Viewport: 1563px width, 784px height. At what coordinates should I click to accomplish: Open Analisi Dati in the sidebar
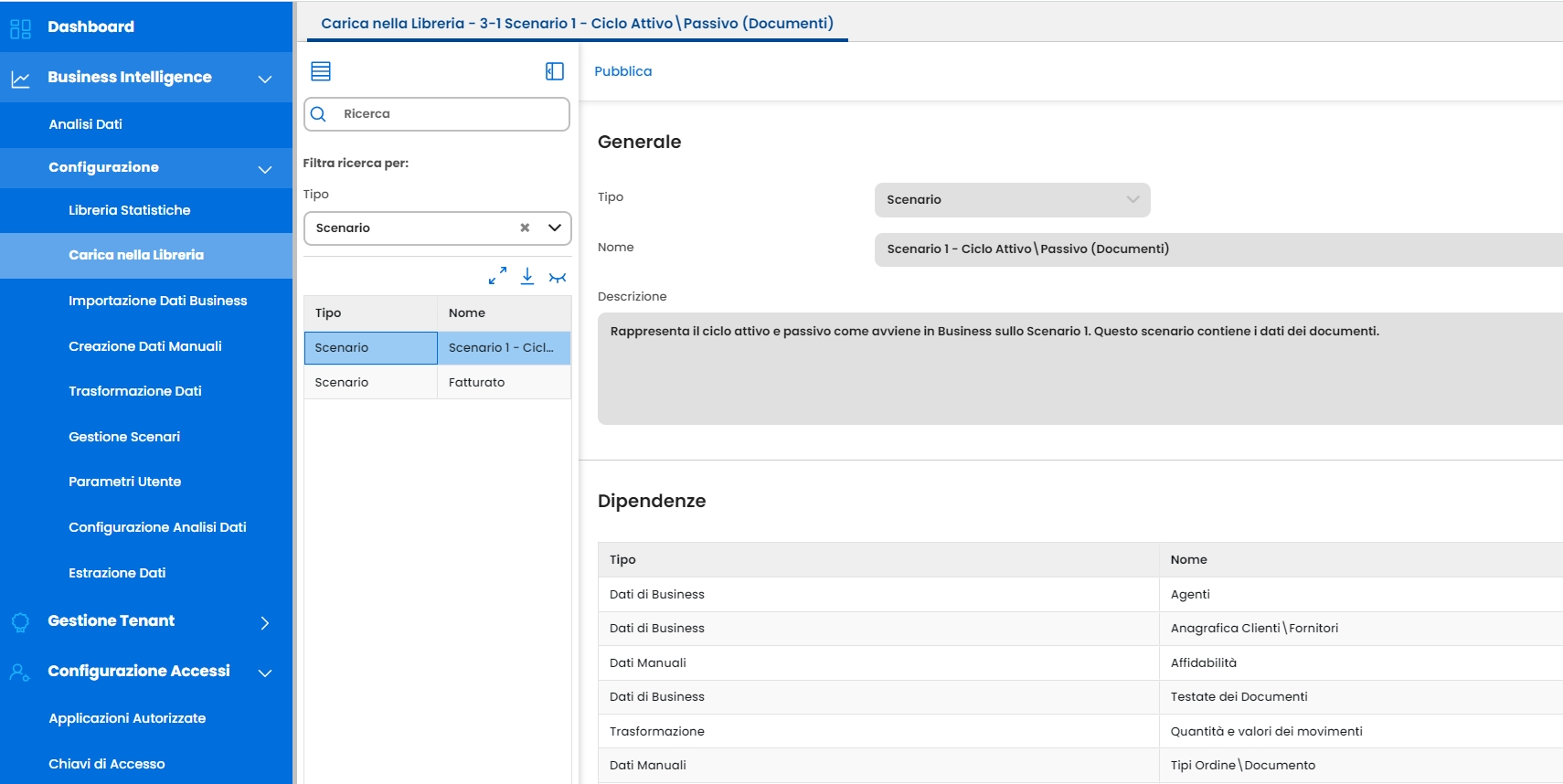pos(85,124)
